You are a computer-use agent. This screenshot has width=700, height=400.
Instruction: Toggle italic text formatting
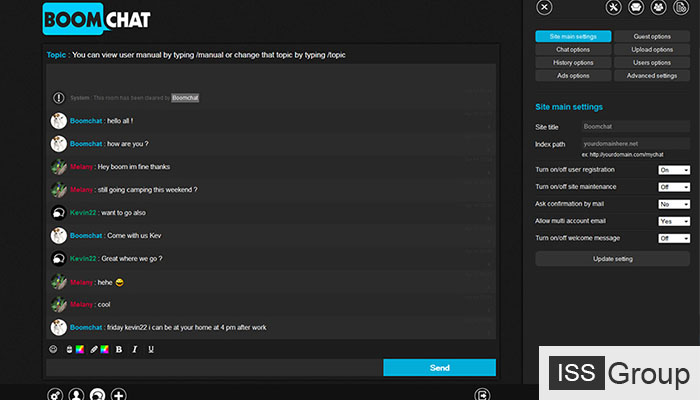click(135, 350)
